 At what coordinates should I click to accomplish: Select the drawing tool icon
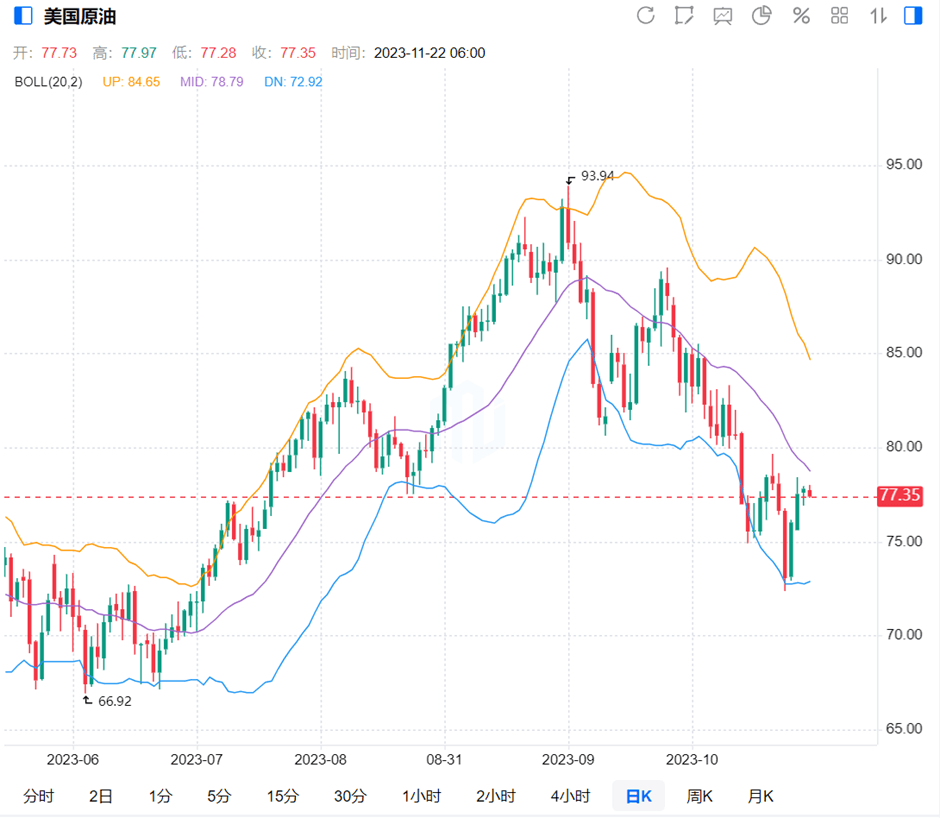pos(684,16)
